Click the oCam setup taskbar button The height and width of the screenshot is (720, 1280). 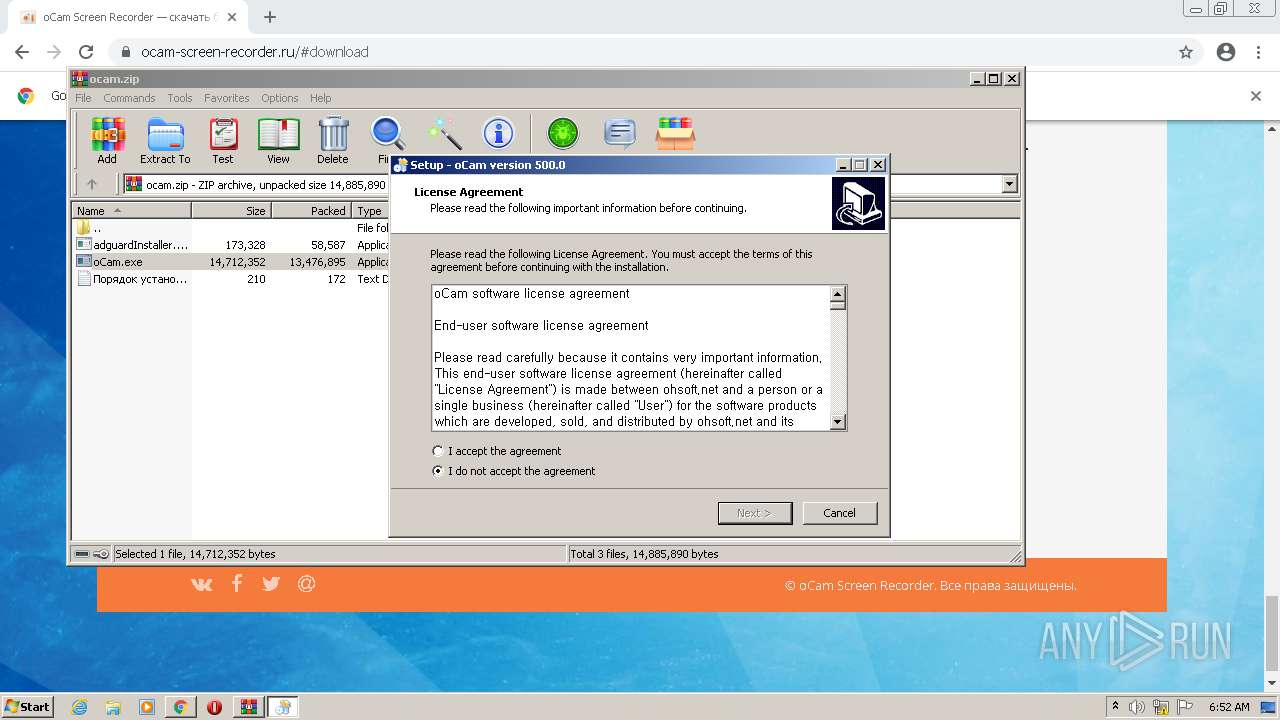click(283, 707)
